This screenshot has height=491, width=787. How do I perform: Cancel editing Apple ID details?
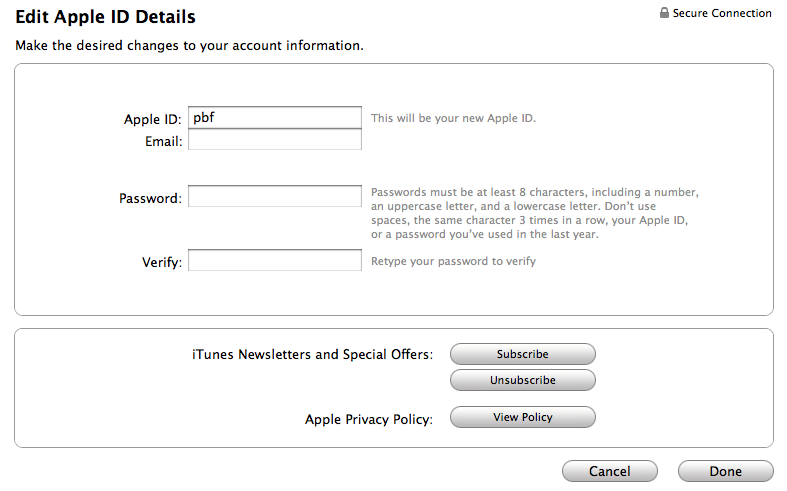coord(609,471)
